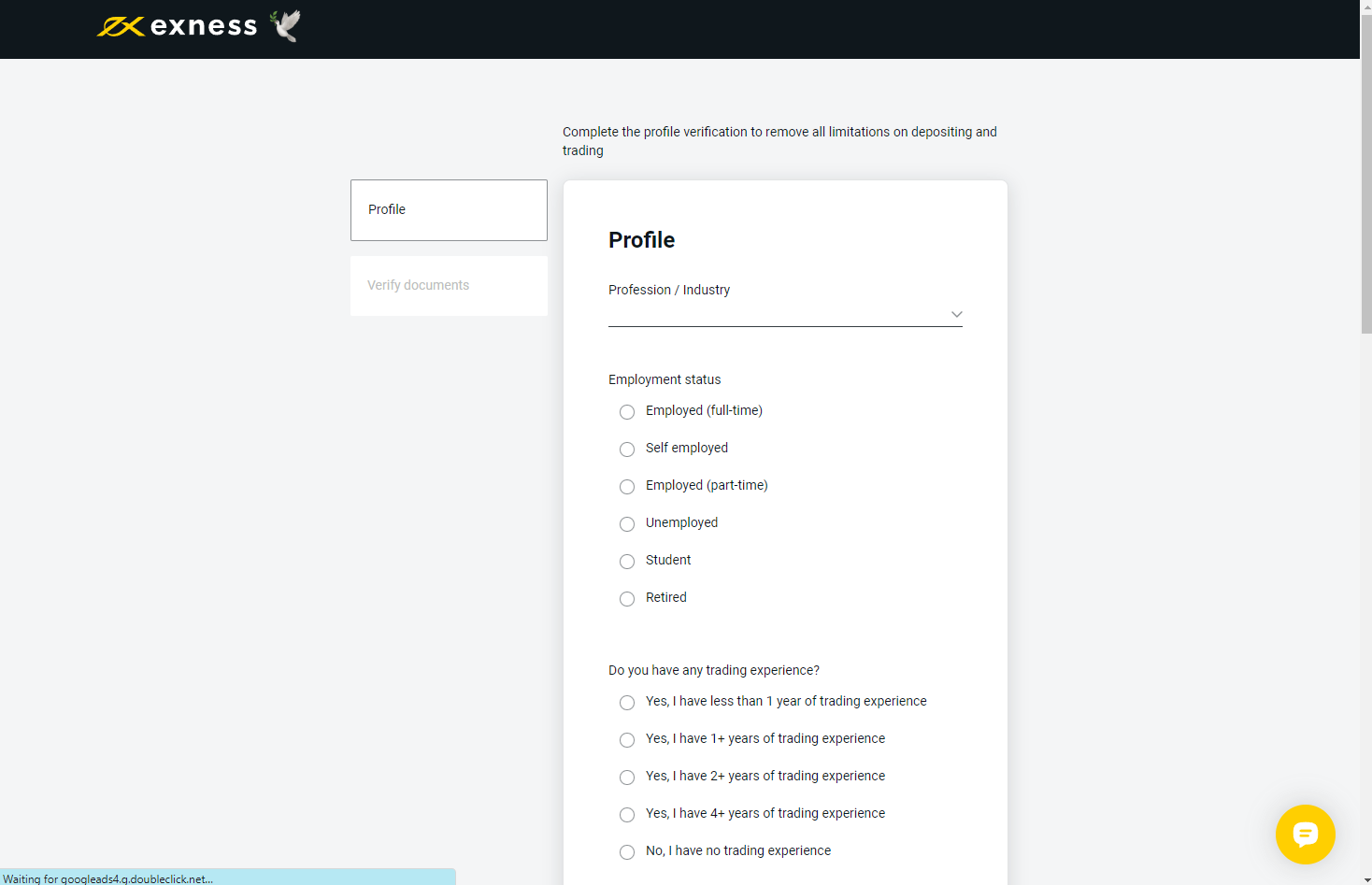Select Employed (part-time) option

tap(627, 487)
